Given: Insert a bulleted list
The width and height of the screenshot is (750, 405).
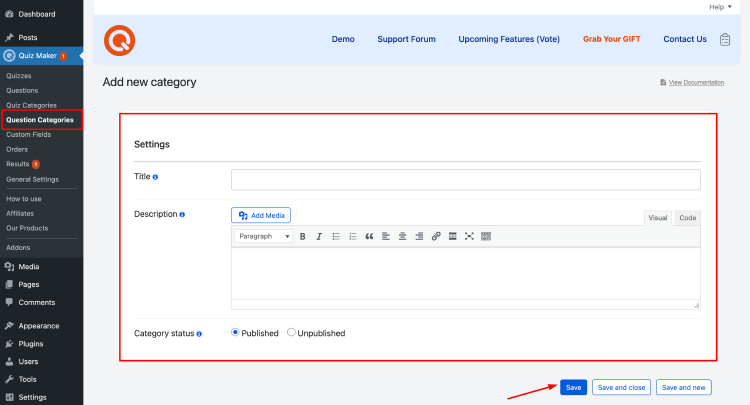Looking at the screenshot, I should pos(336,236).
